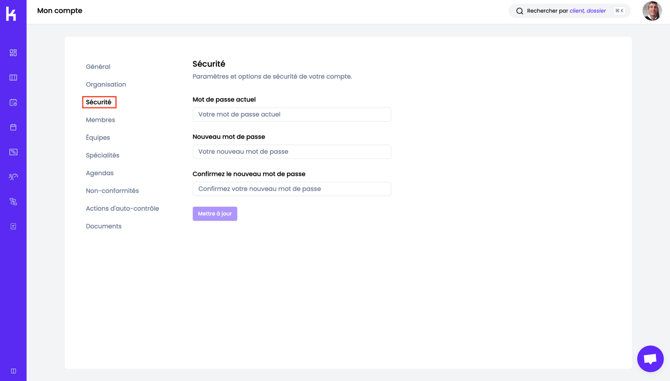Viewport: 670px width, 381px height.
Task: Toggle the sidebar collapse icon at bottom
Action: [13, 371]
